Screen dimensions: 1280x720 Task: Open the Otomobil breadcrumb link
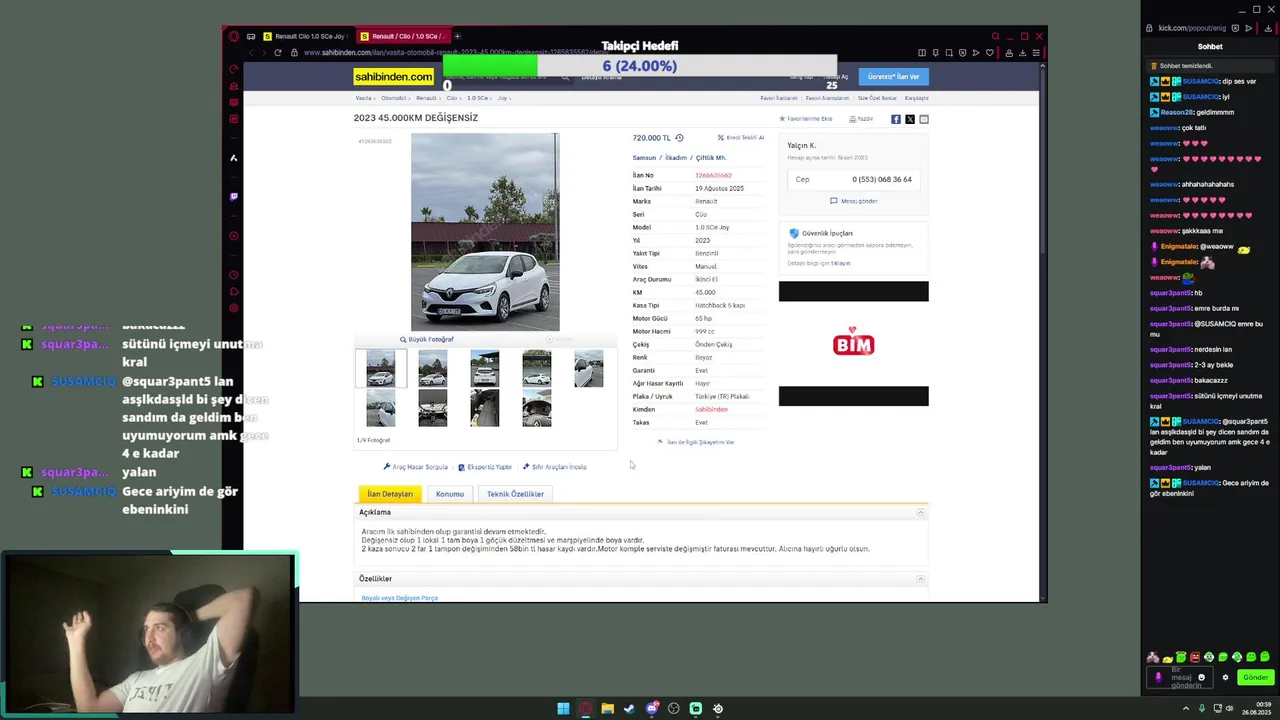[393, 98]
